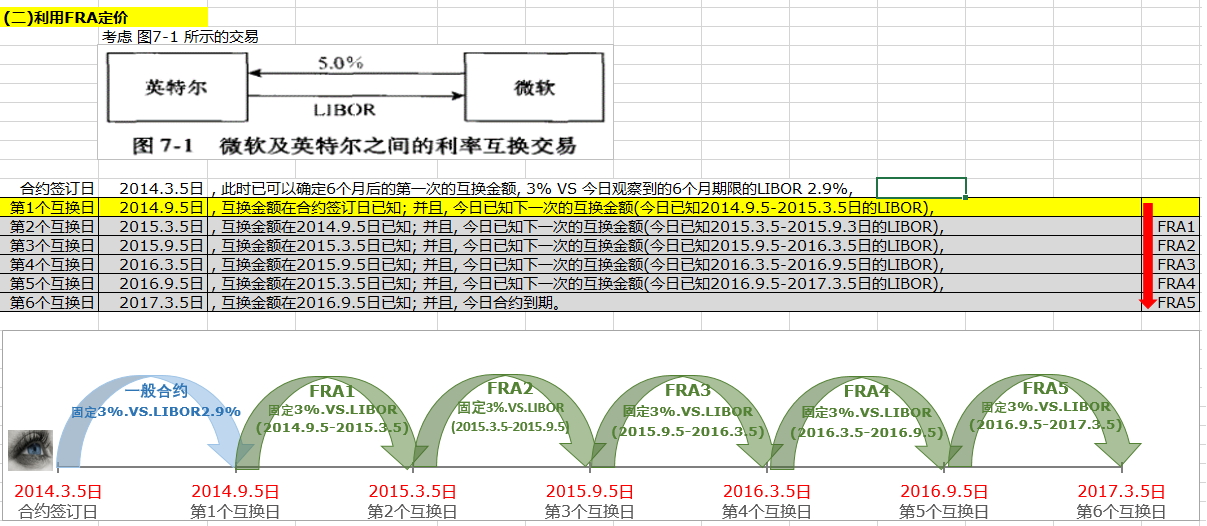Click '第1个互换日' label below the timeline

click(x=235, y=512)
